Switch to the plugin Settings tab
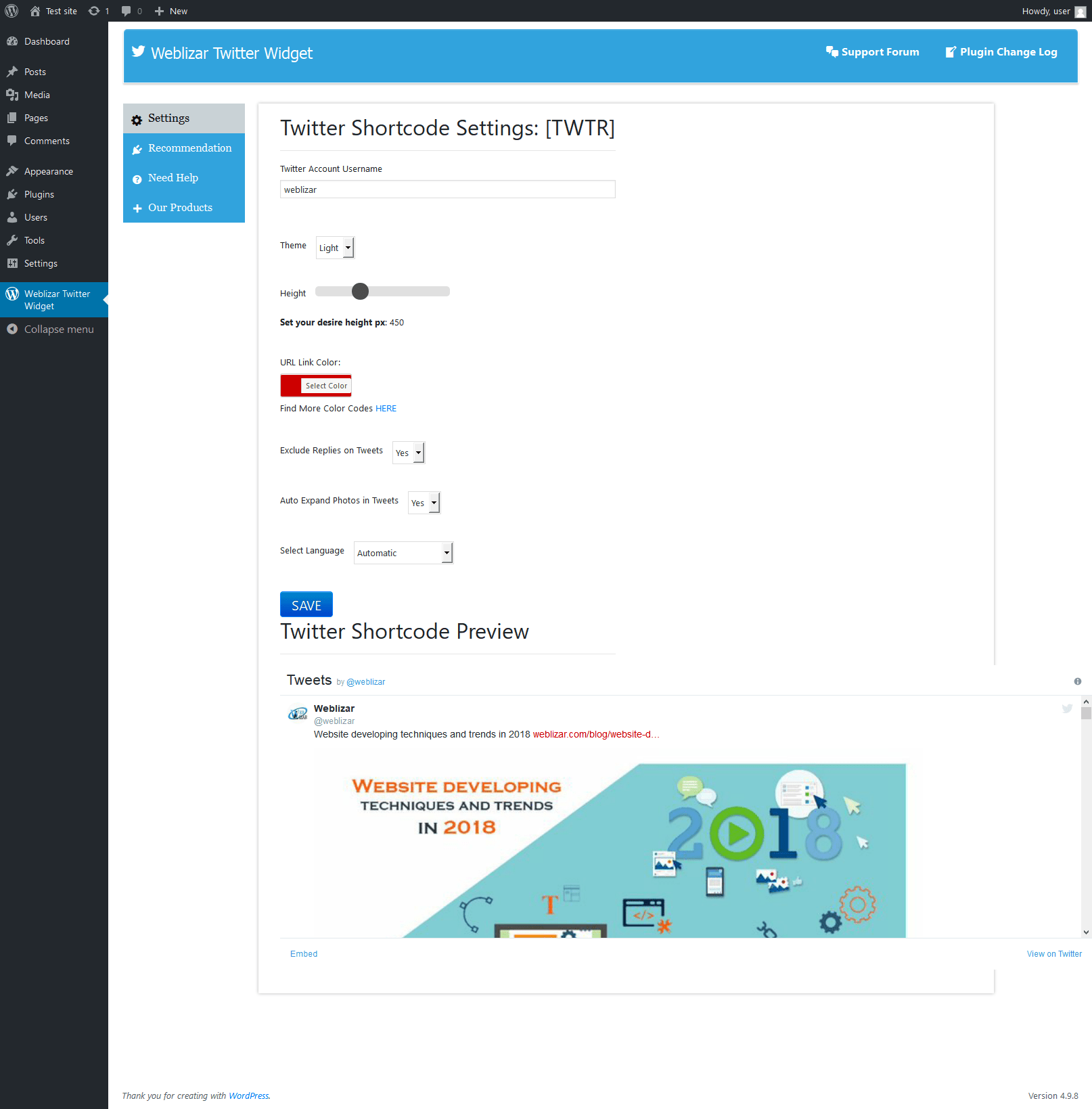 pyautogui.click(x=184, y=118)
